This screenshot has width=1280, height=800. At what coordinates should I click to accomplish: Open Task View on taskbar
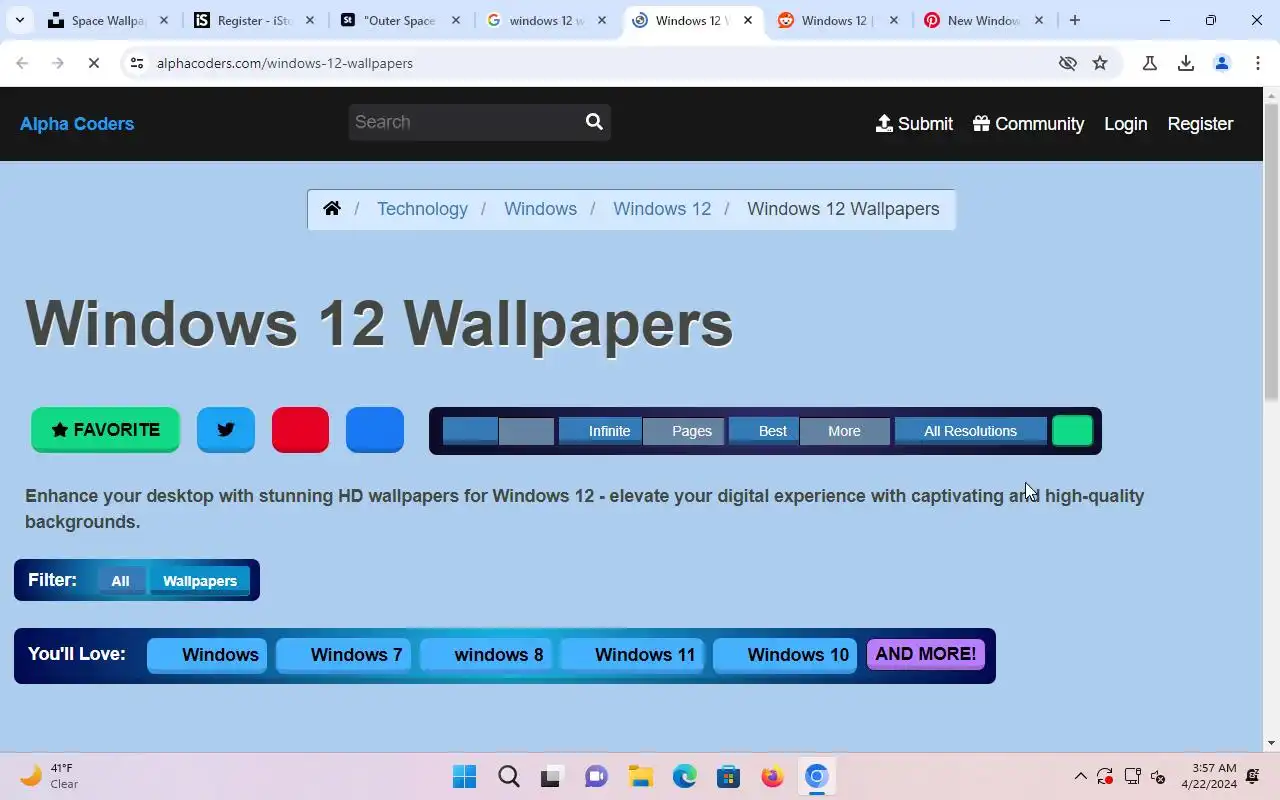tap(552, 776)
